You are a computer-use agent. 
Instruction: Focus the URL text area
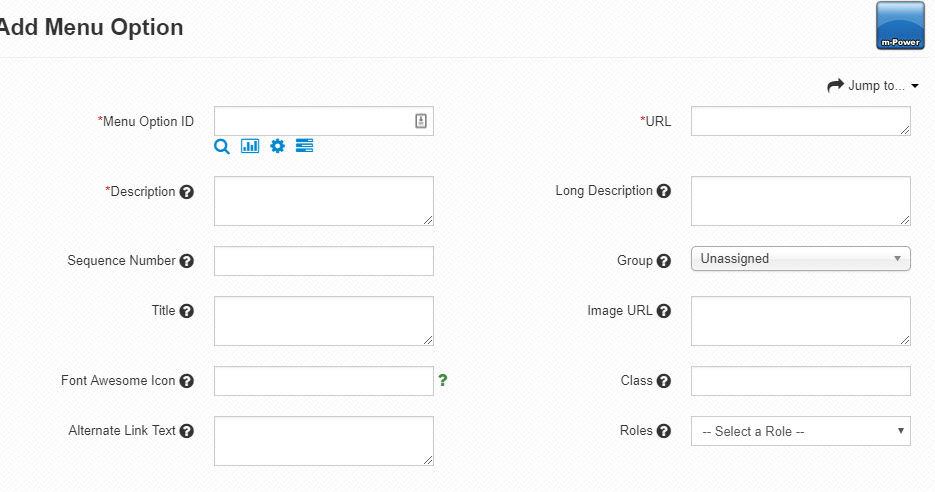click(x=800, y=121)
